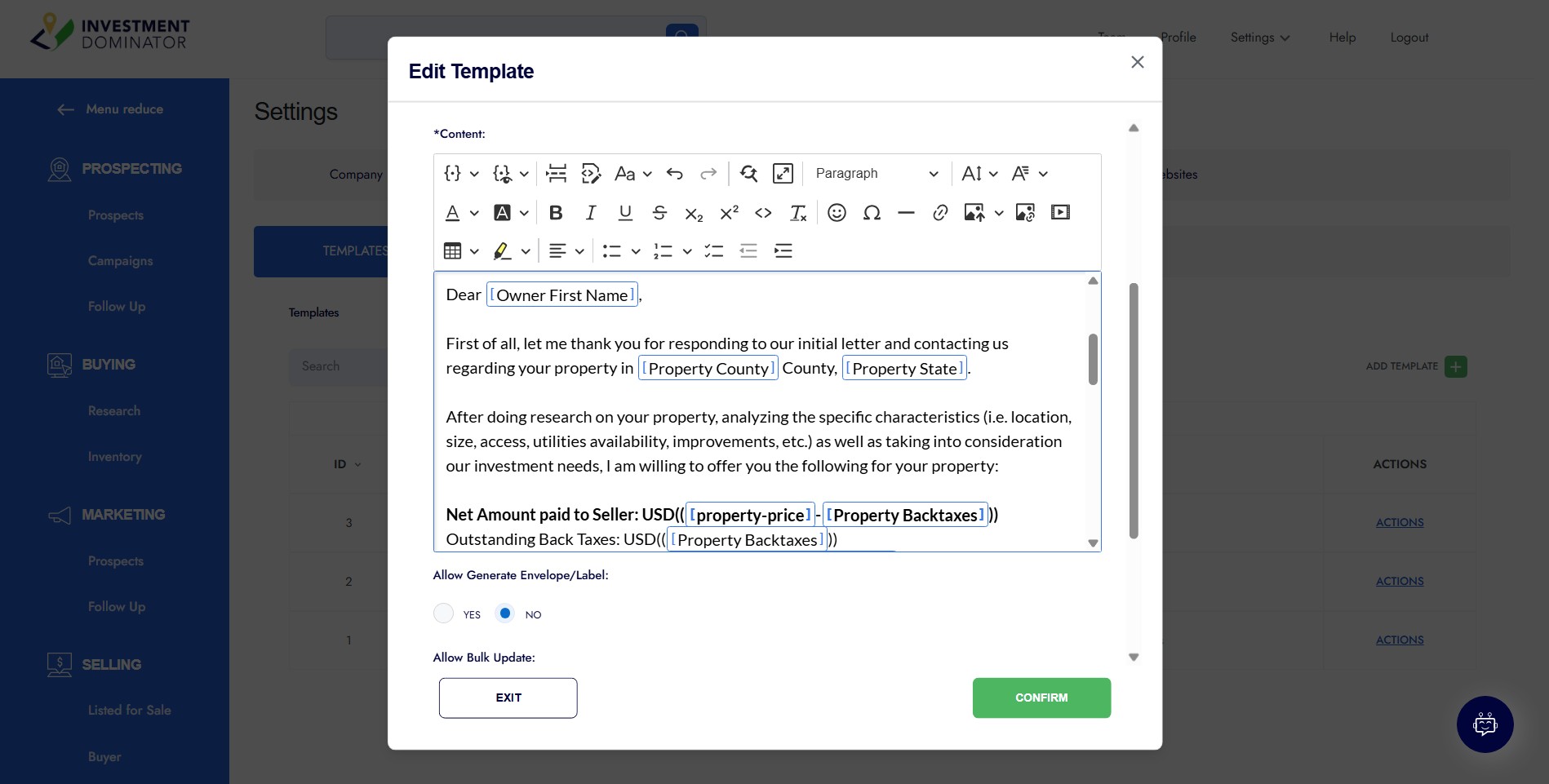Insert special characters omega icon

[872, 213]
